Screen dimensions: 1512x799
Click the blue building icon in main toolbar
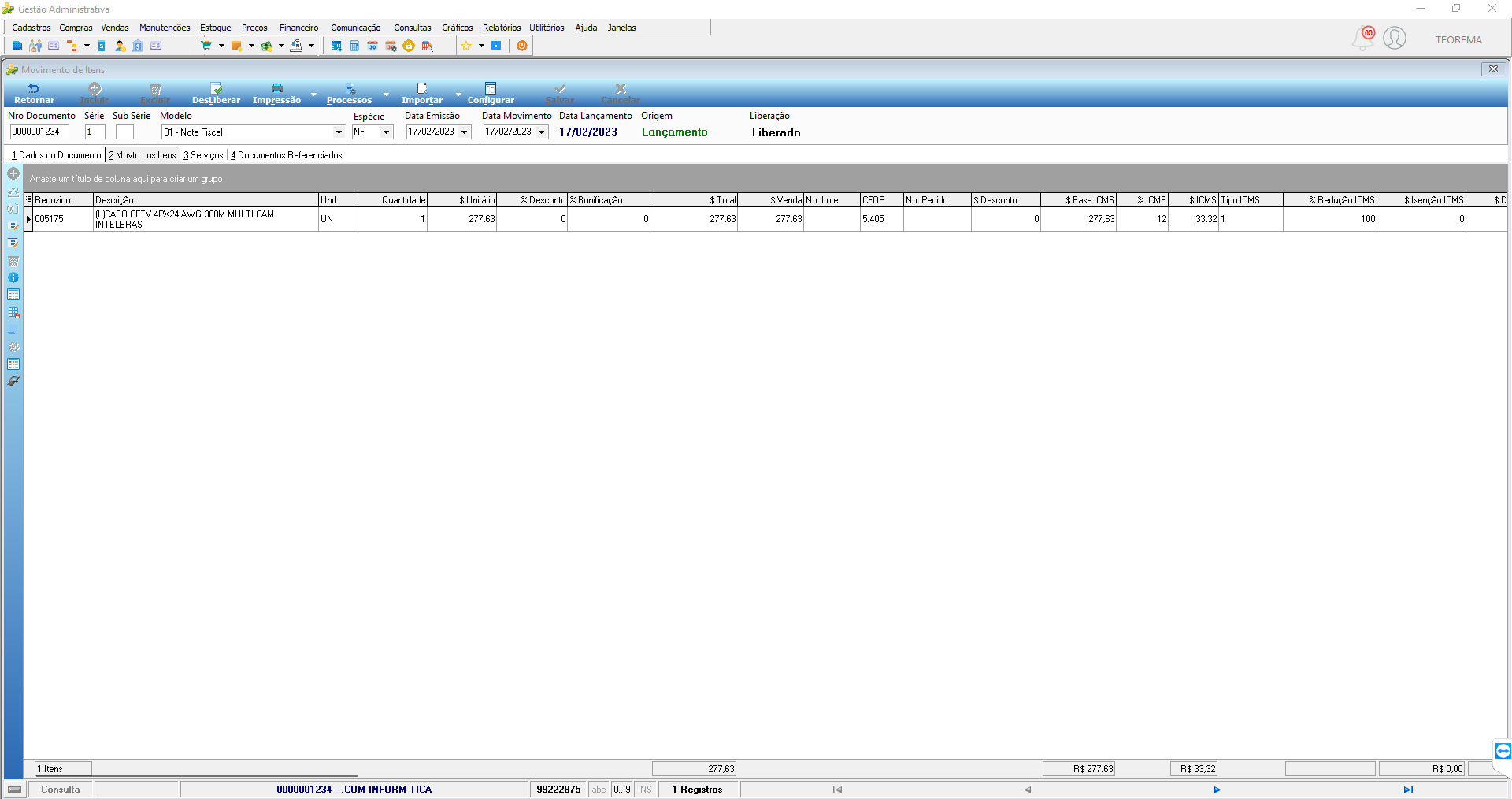17,46
